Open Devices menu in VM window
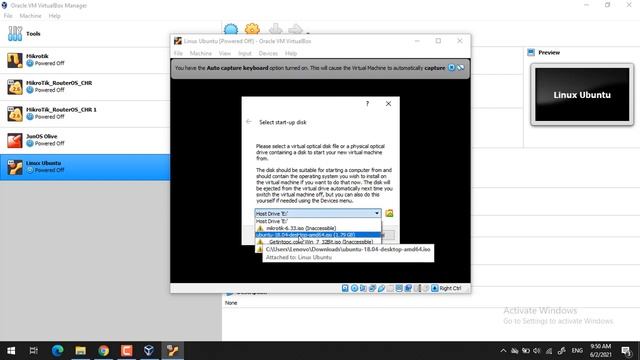The image size is (640, 360). 268,53
